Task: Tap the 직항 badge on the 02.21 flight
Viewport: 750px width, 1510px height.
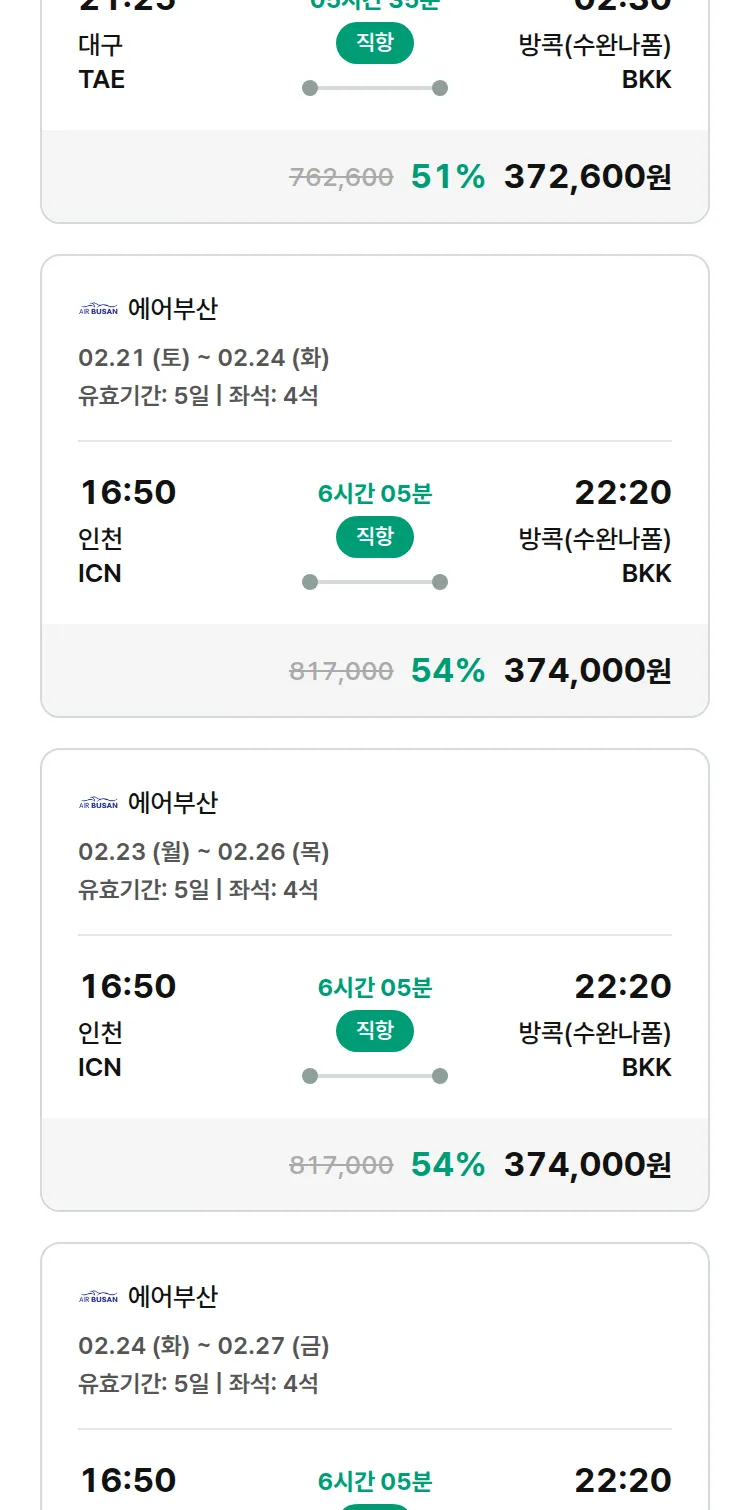Action: [375, 537]
